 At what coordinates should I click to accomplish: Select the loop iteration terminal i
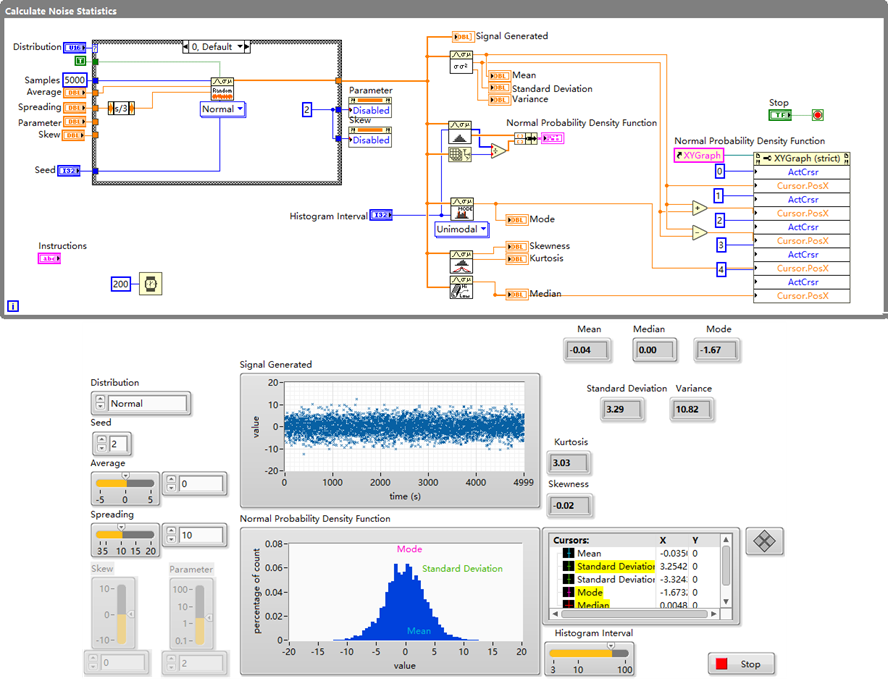(13, 306)
